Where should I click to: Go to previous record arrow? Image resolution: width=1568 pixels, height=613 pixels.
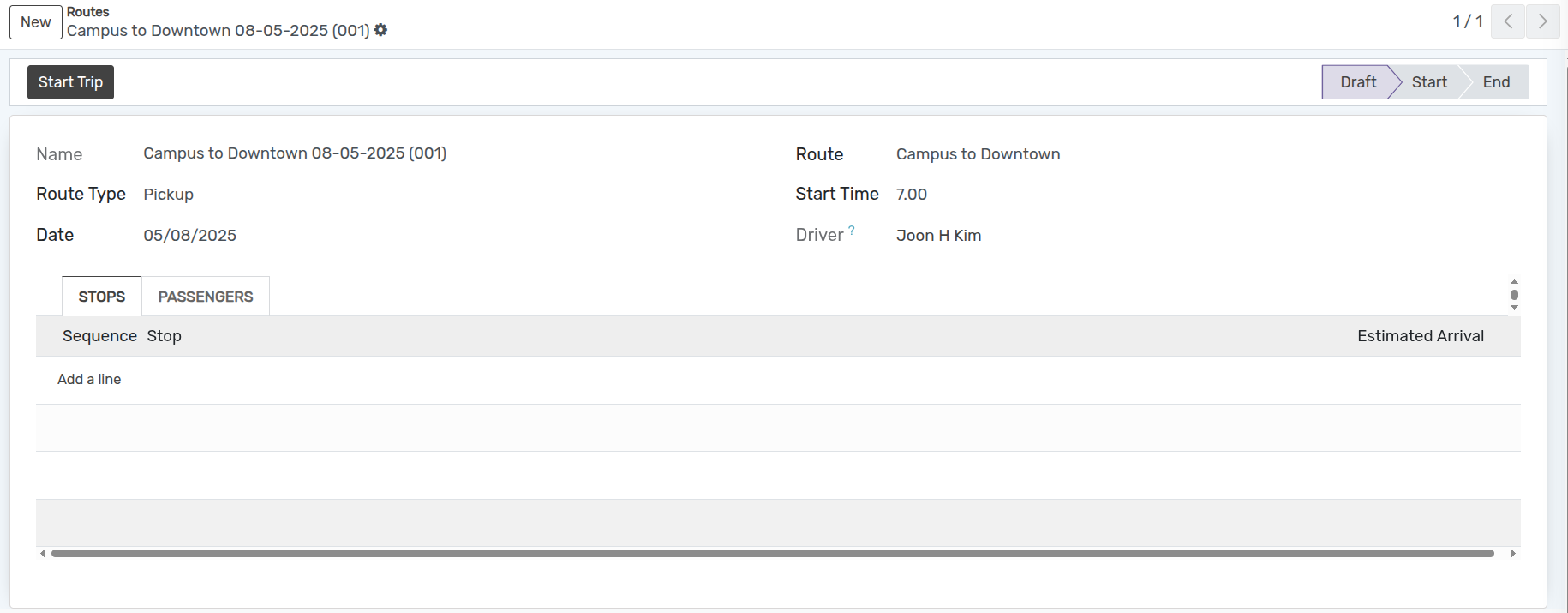(x=1508, y=21)
